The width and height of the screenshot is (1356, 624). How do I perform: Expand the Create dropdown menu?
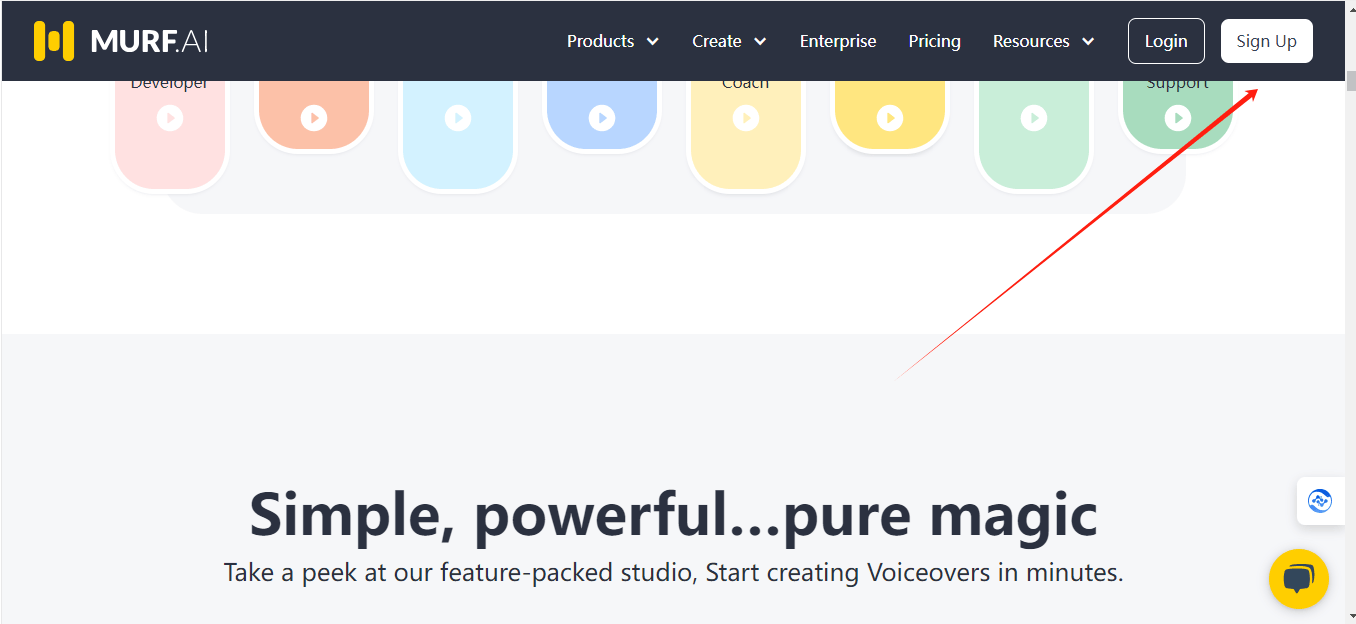click(x=729, y=41)
